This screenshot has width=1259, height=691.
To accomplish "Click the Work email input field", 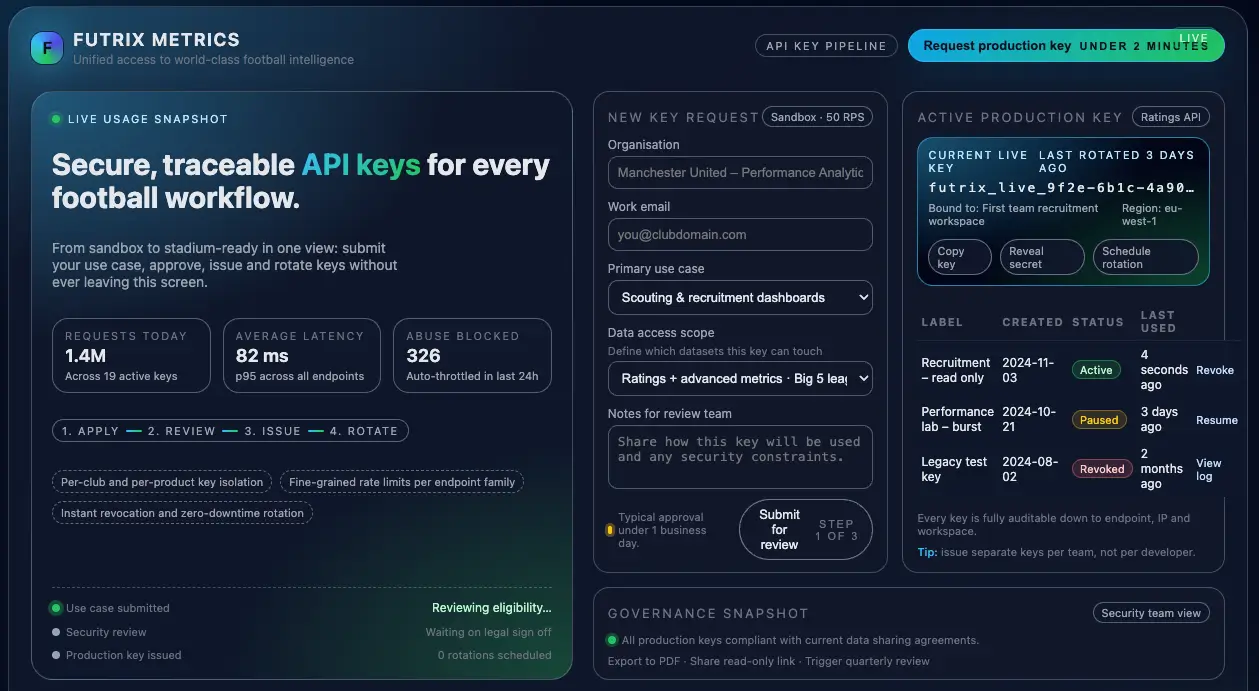I will tap(740, 234).
